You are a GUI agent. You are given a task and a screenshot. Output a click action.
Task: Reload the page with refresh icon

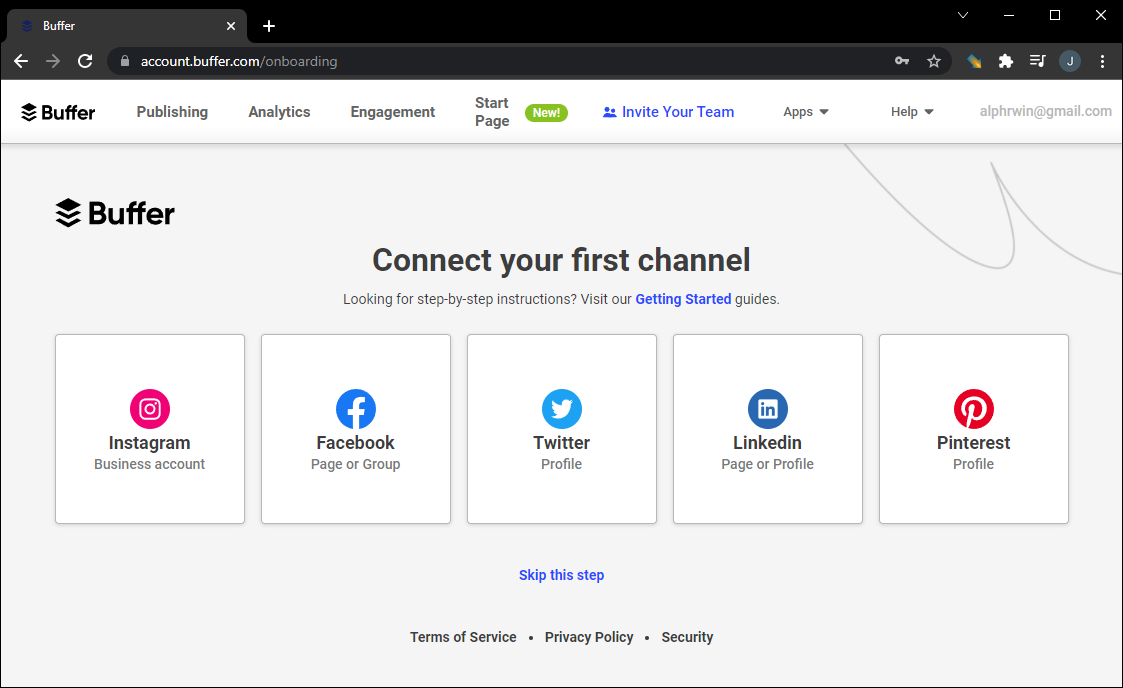[85, 61]
